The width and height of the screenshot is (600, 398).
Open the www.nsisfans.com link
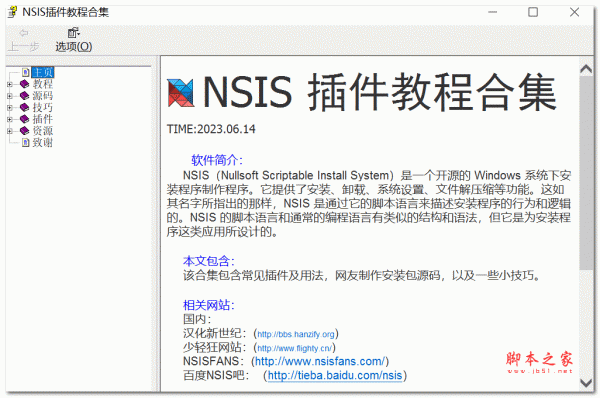320,361
